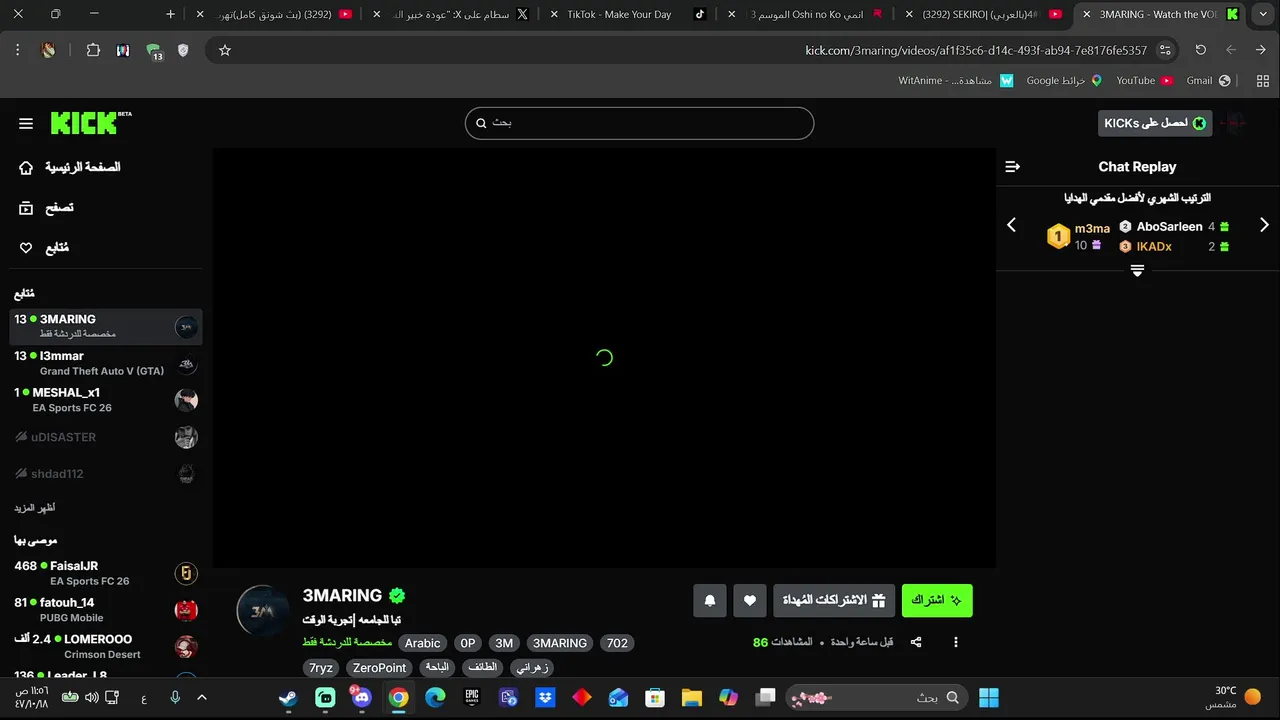Click the bell notification button for 3MARING
Image resolution: width=1280 pixels, height=720 pixels.
710,600
